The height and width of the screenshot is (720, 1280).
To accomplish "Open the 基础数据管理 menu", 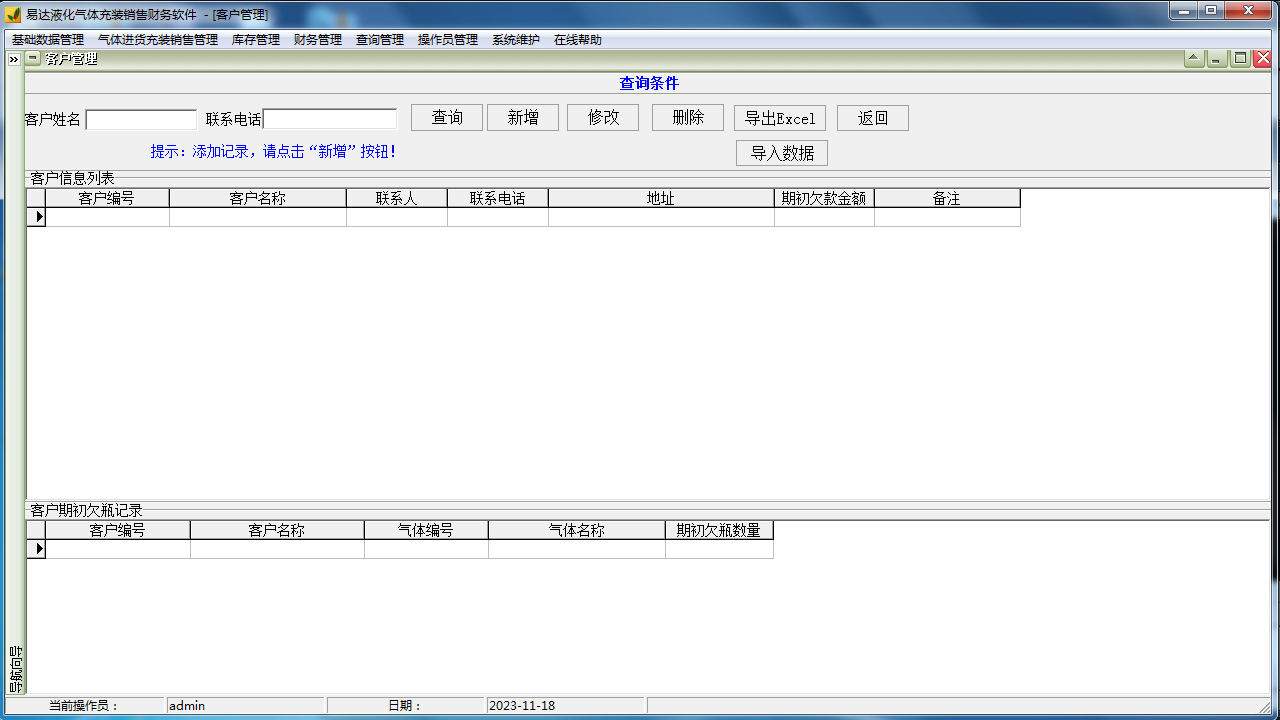I will pos(48,40).
